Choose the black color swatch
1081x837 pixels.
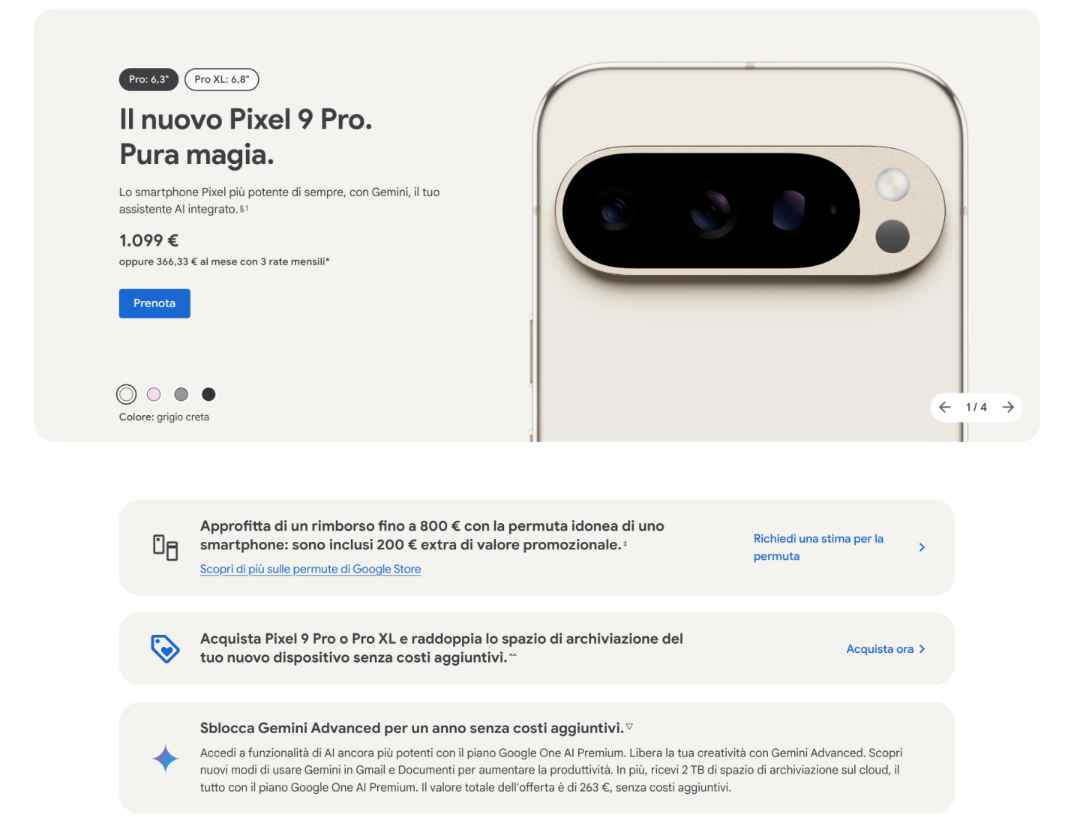pos(209,394)
